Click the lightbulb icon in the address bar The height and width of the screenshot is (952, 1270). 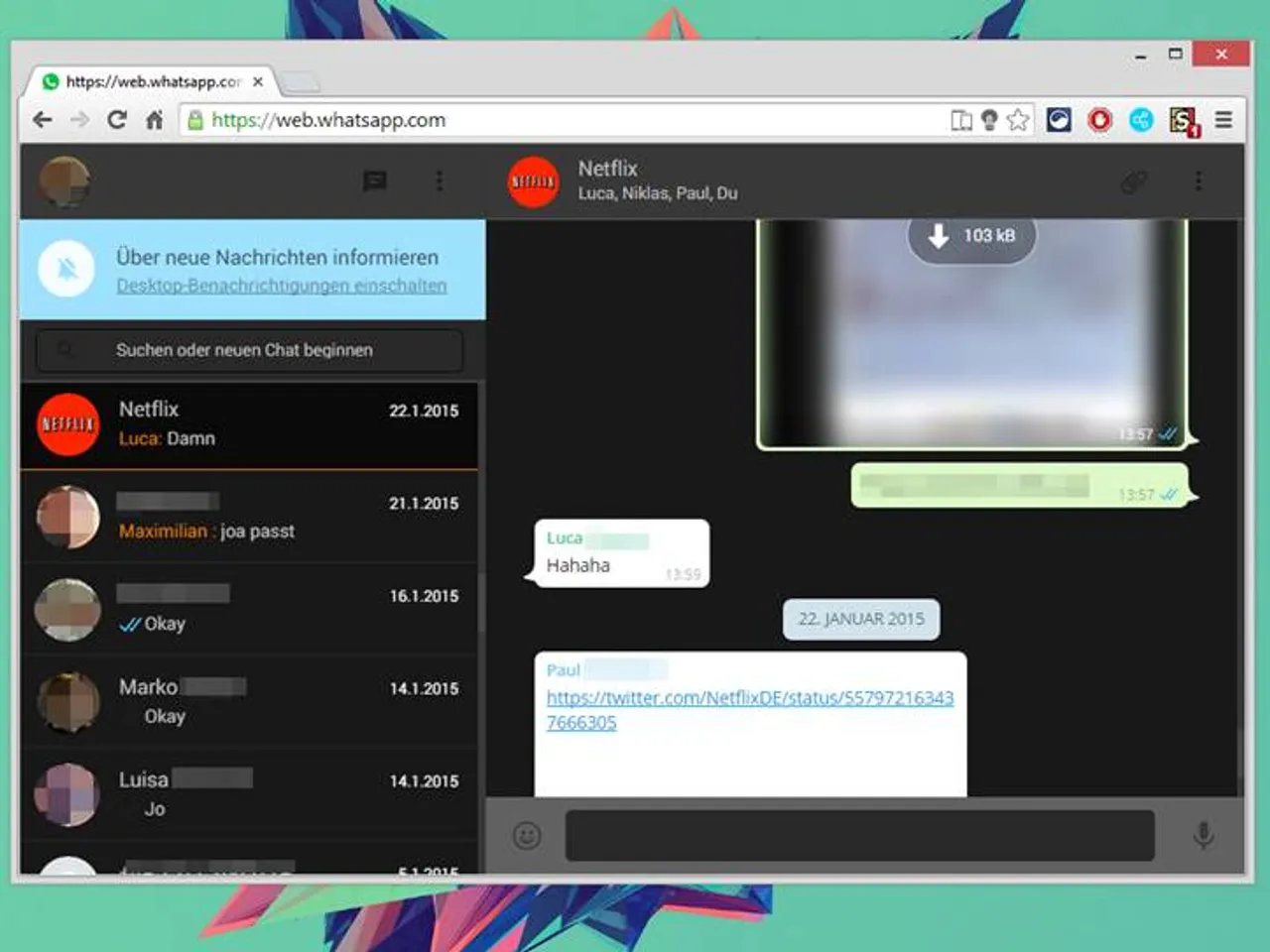click(989, 120)
